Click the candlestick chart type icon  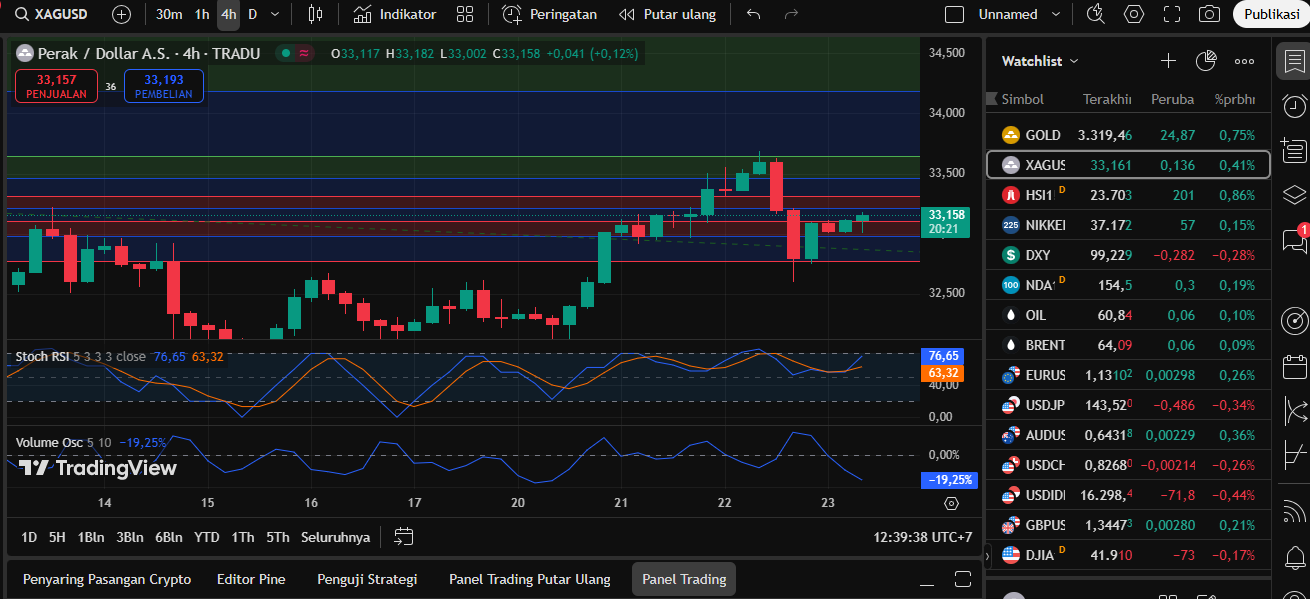click(x=316, y=15)
